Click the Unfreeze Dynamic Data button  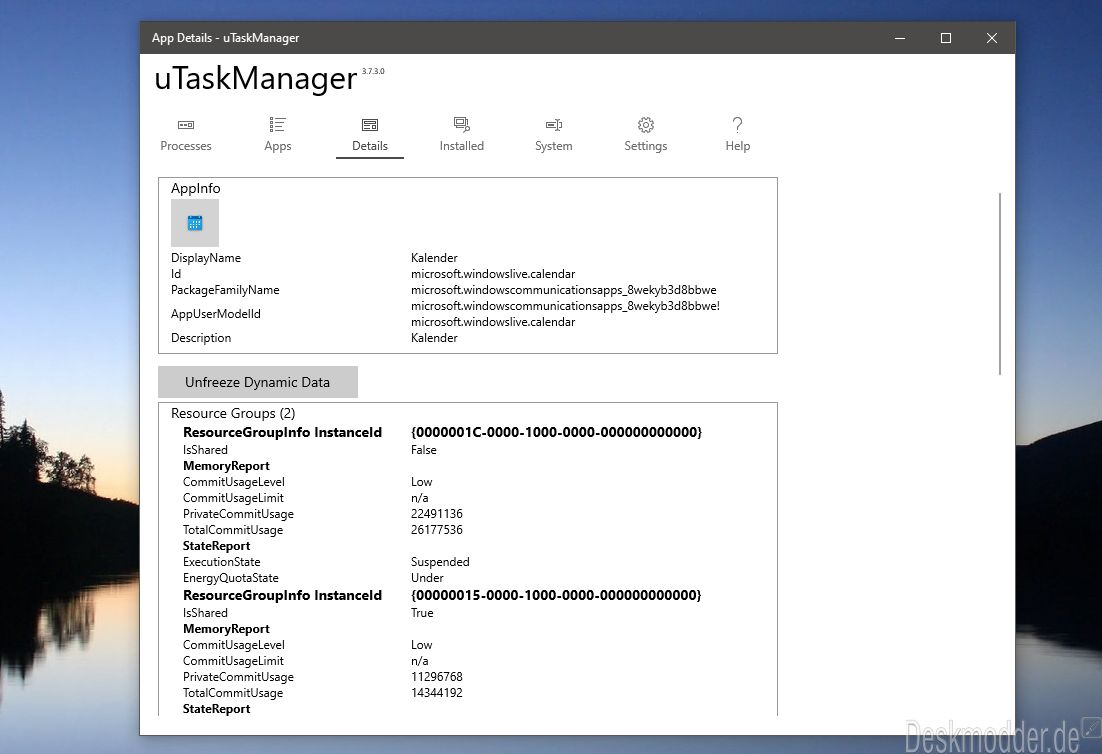click(258, 382)
